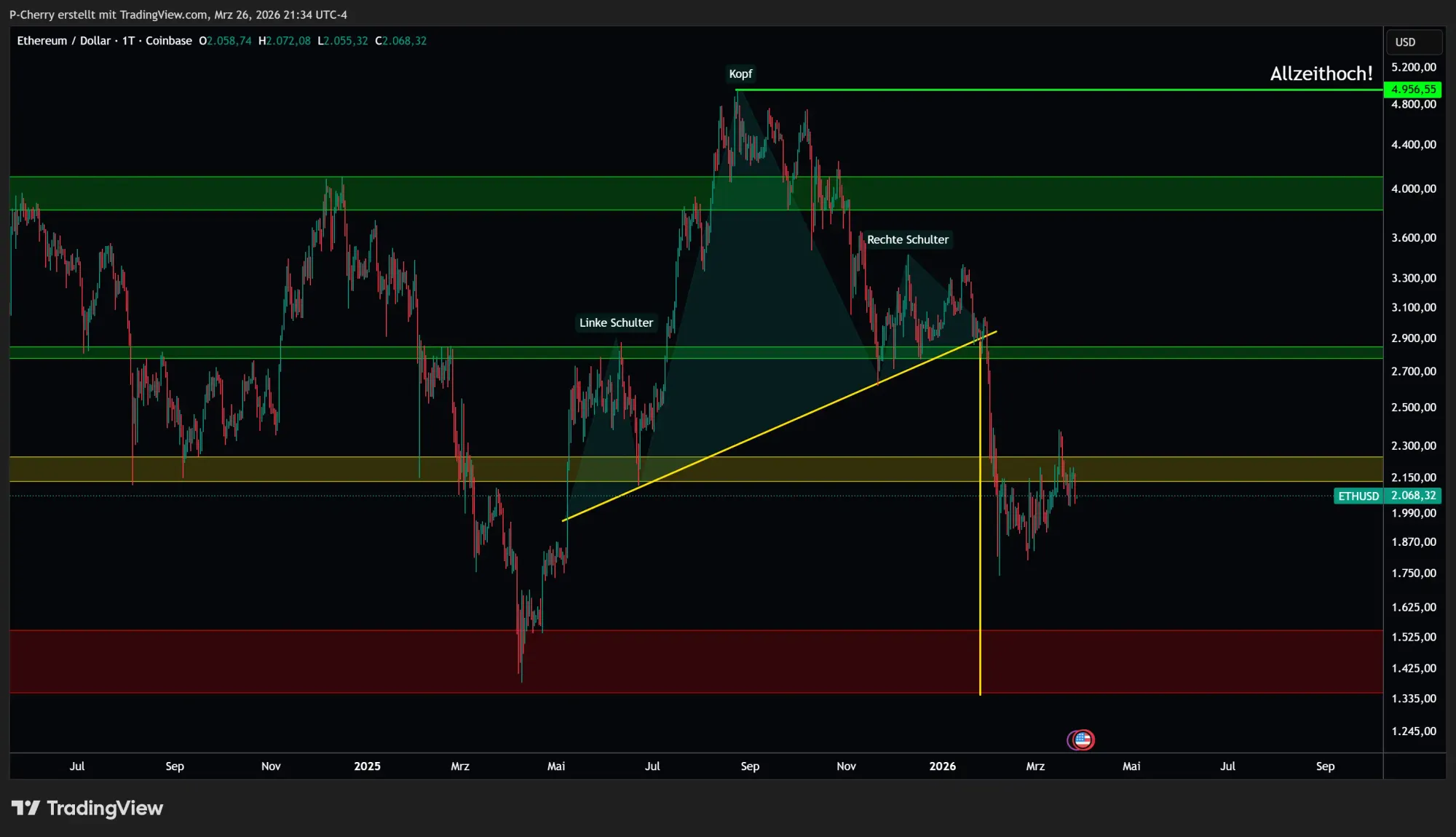Screen dimensions: 1456x837
Task: Click the 2025 year marker on time axis
Action: click(x=367, y=766)
